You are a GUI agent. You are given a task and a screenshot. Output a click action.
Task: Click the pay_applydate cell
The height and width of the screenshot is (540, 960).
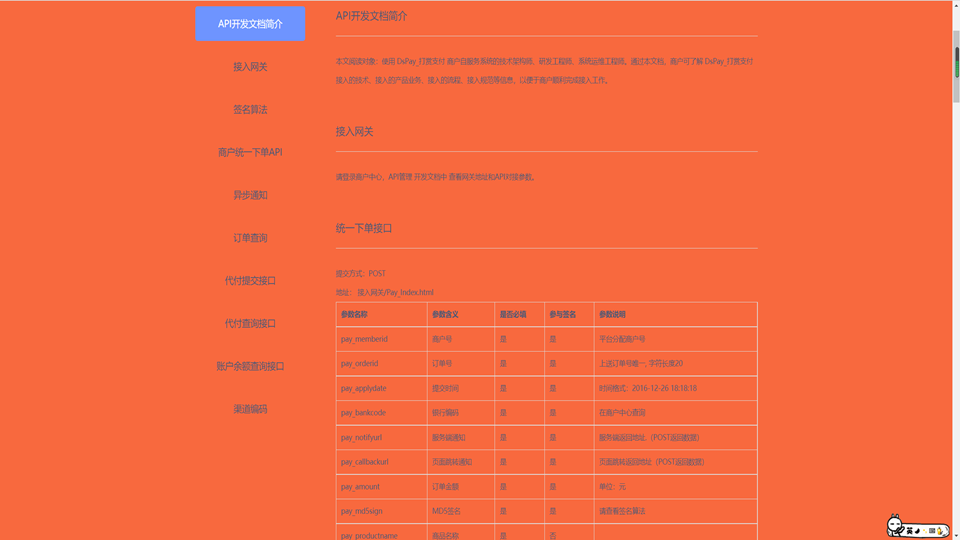(381, 388)
